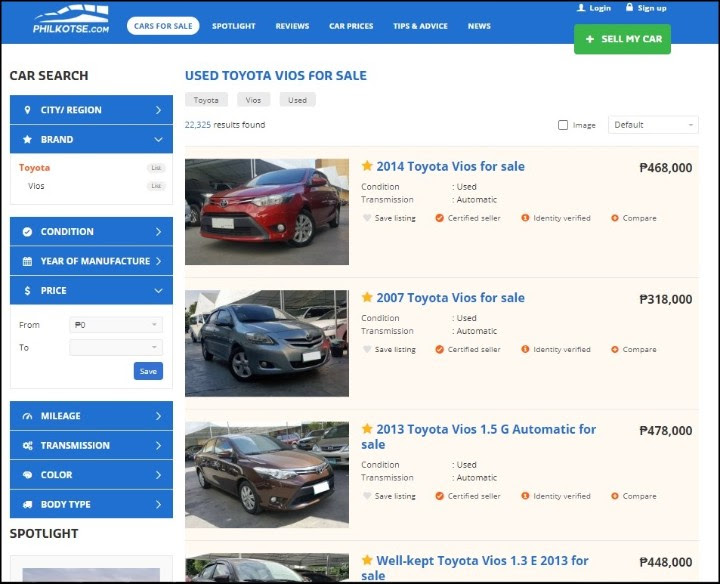Open Tips & Advice menu item
720x584 pixels.
click(420, 26)
